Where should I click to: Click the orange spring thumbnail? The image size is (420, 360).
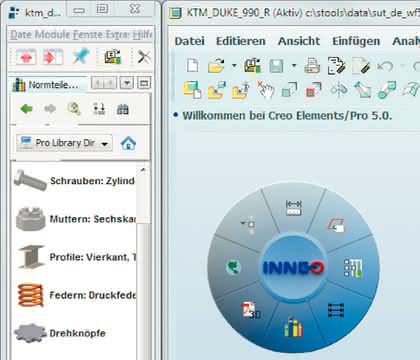point(31,295)
